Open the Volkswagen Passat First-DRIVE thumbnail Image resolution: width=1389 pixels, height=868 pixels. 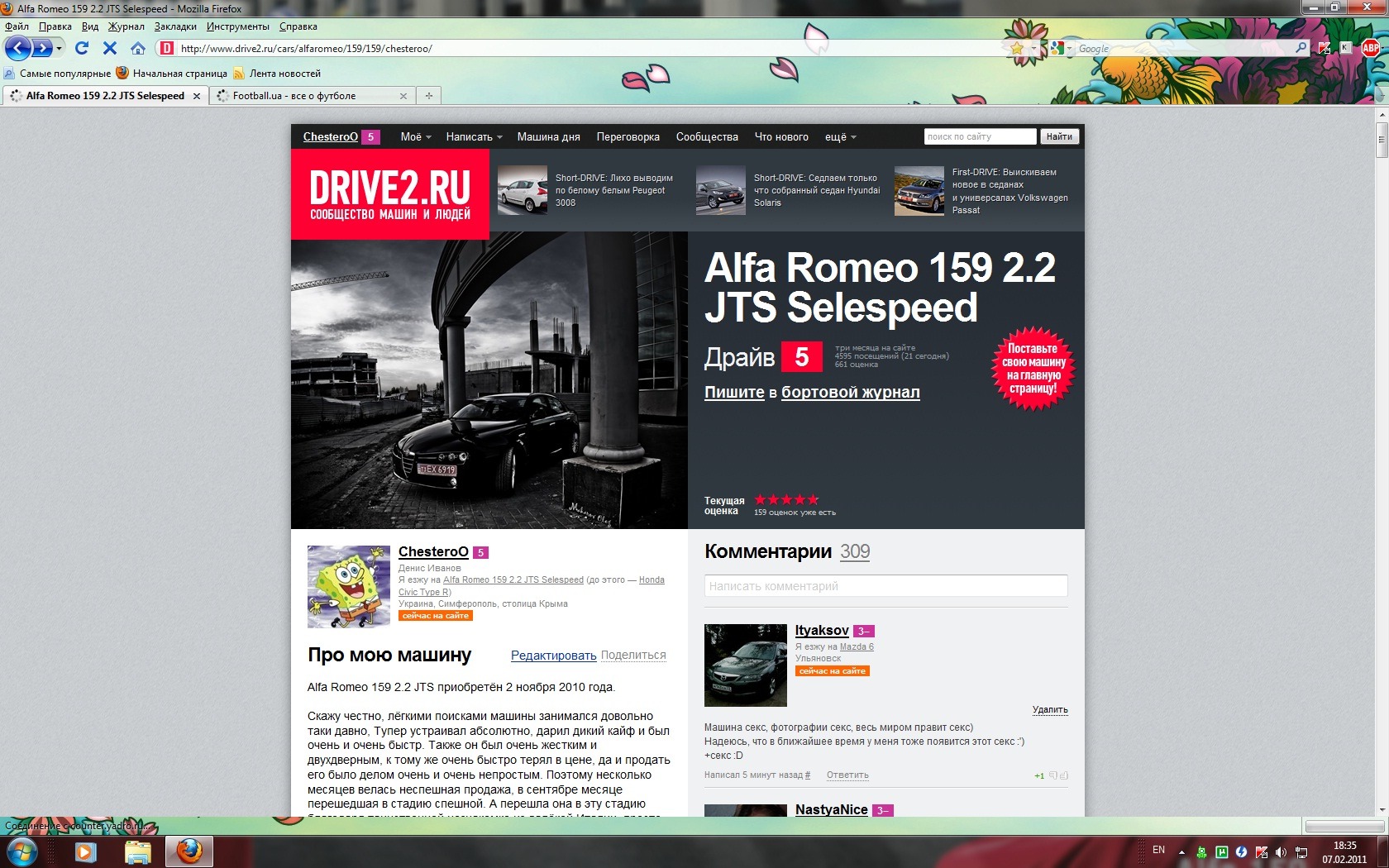tap(919, 190)
